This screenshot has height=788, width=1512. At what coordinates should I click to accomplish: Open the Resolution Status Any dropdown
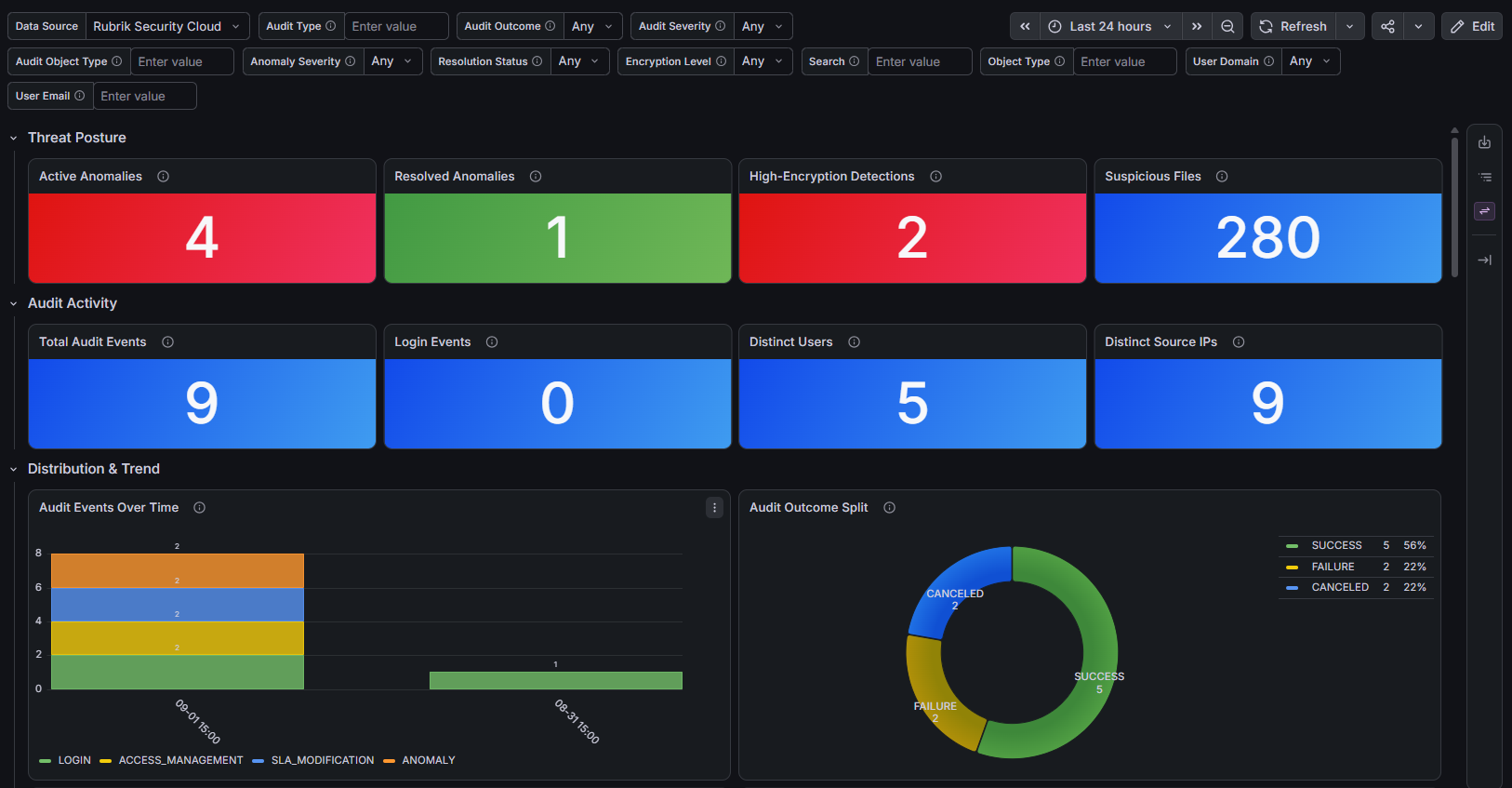coord(579,61)
